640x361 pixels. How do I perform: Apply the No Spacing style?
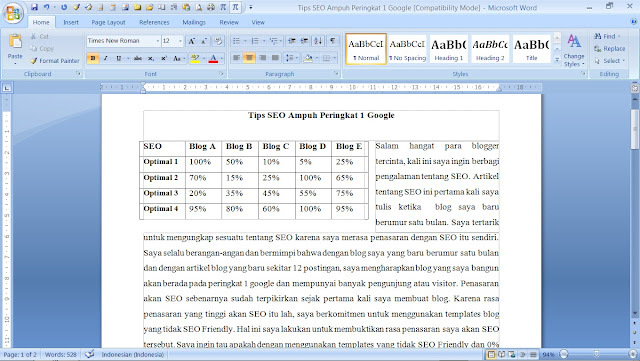(407, 49)
